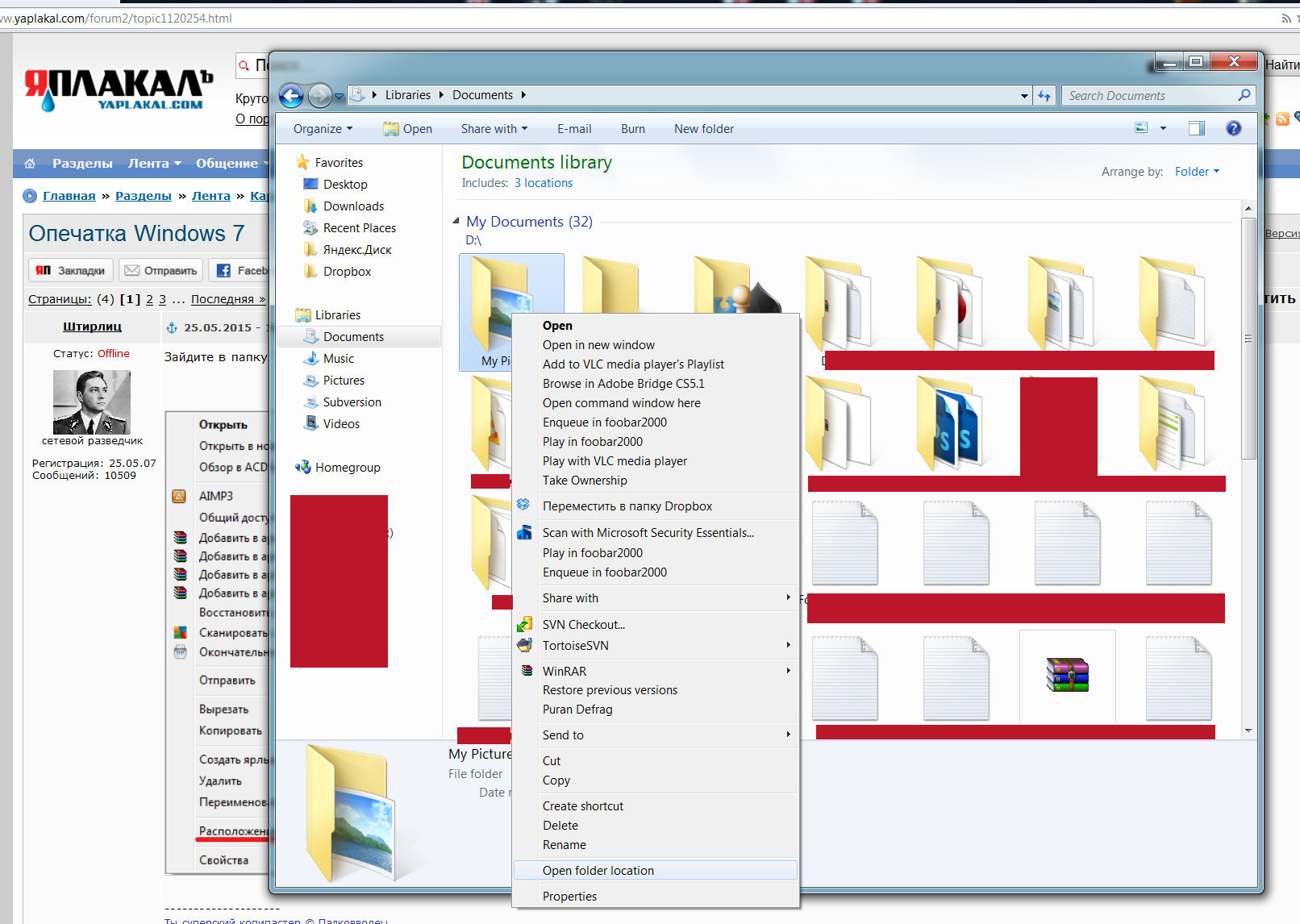The image size is (1300, 924).
Task: Expand the Share with toolbar dropdown
Action: pos(494,129)
